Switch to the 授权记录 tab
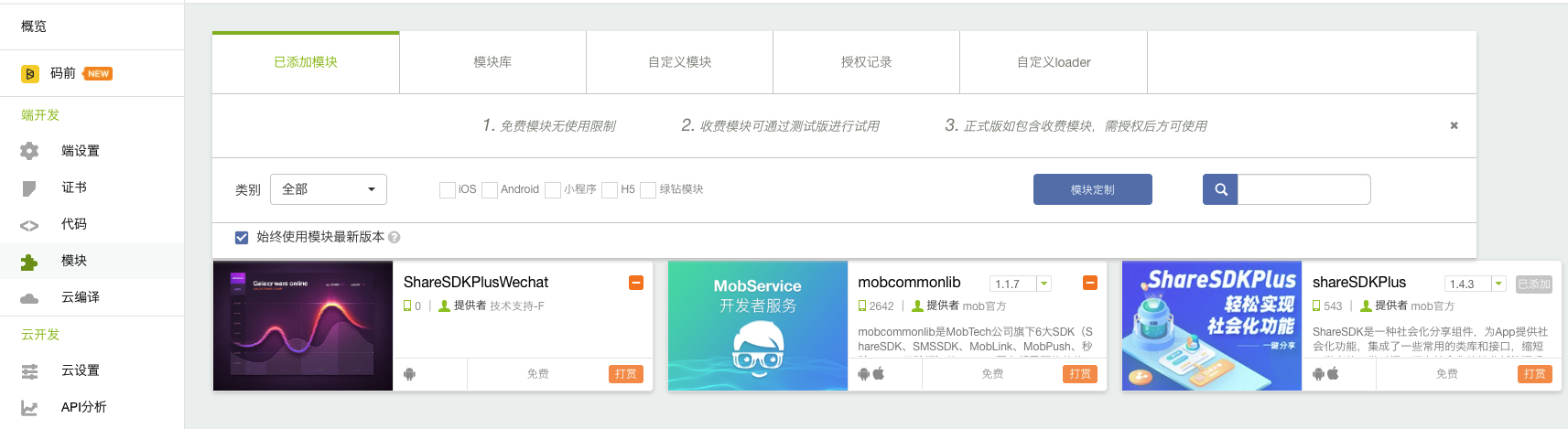1568x429 pixels. tap(866, 62)
